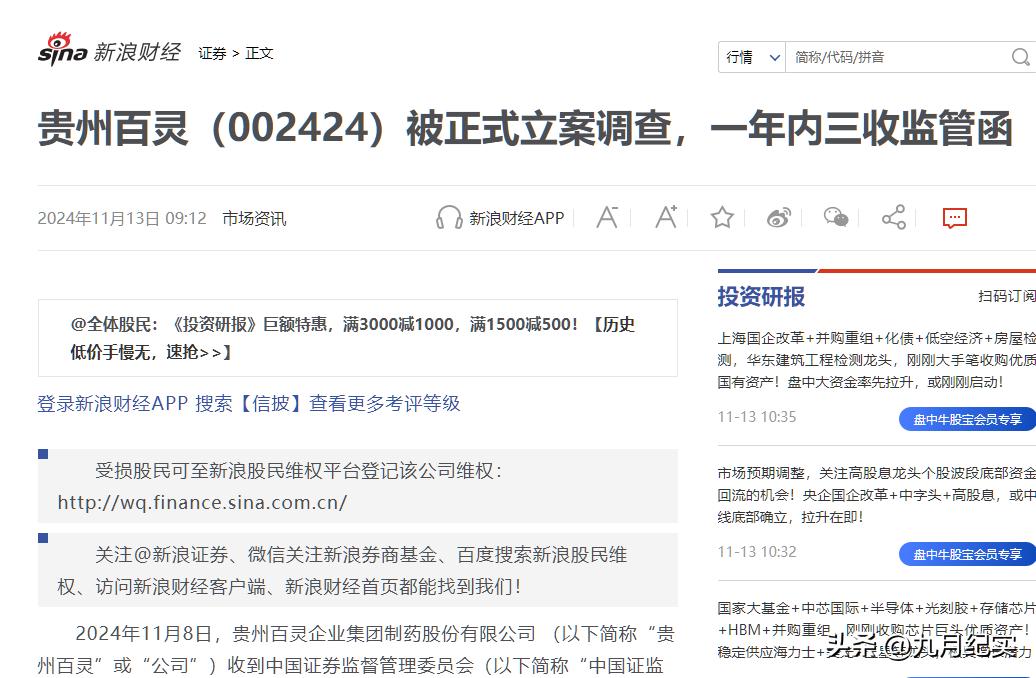Click 登录新浪财经APP 搜索【信披】link

point(249,403)
